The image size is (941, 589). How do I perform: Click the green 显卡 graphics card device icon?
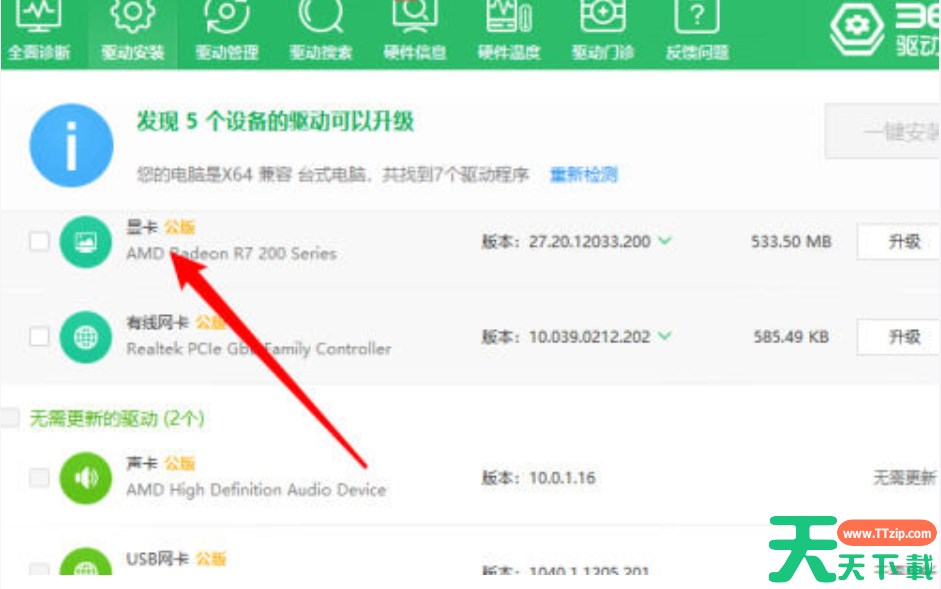pyautogui.click(x=86, y=242)
